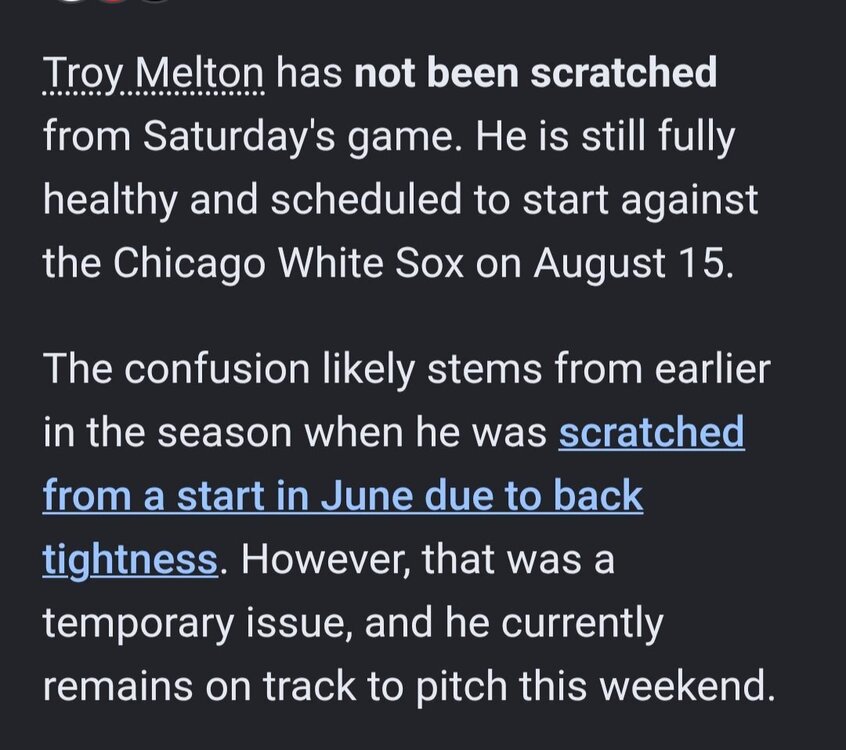Viewport: 846px width, 750px height.
Task: Open the back tightness source link
Action: pos(343,495)
